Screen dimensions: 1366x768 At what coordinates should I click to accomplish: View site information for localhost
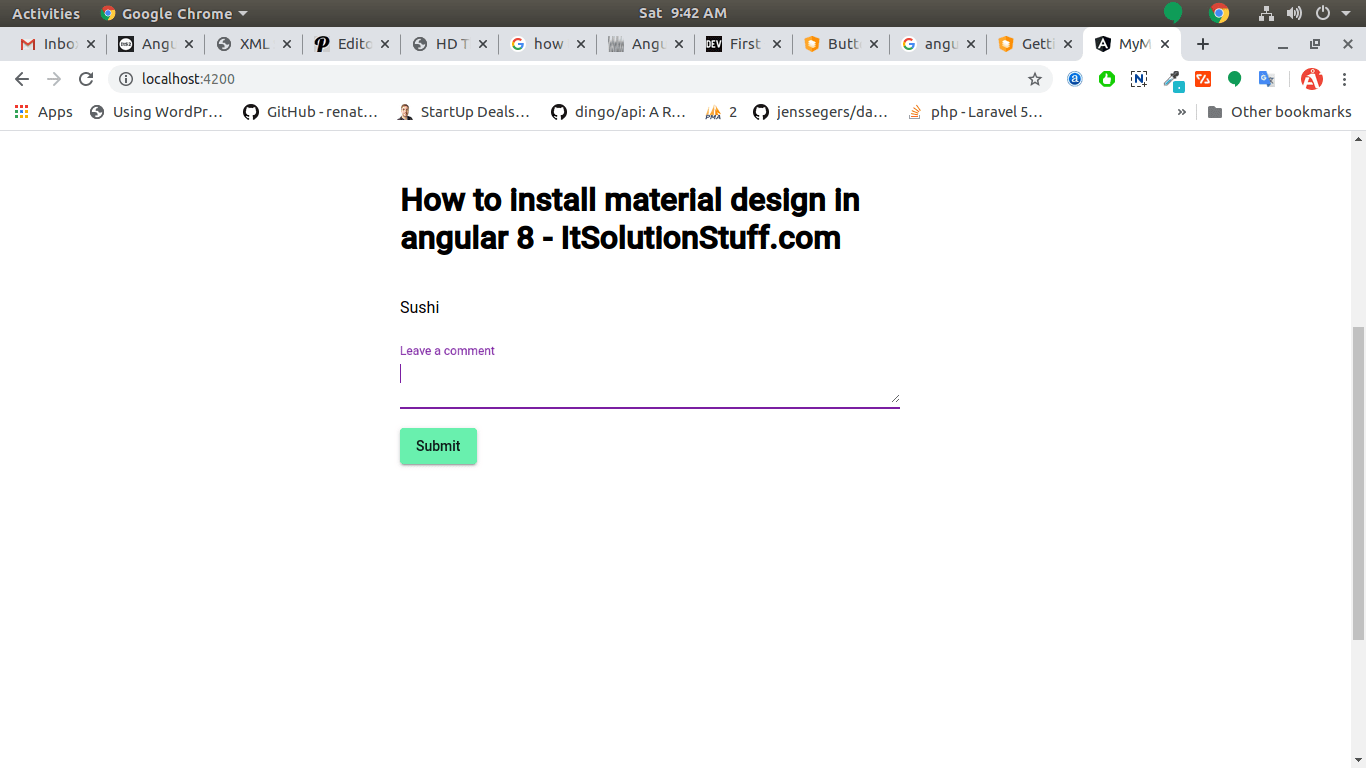(x=126, y=79)
